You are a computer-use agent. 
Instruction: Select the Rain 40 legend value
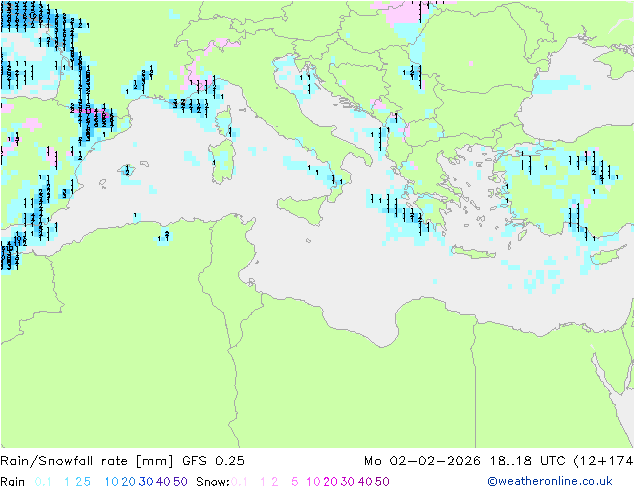coord(163,482)
